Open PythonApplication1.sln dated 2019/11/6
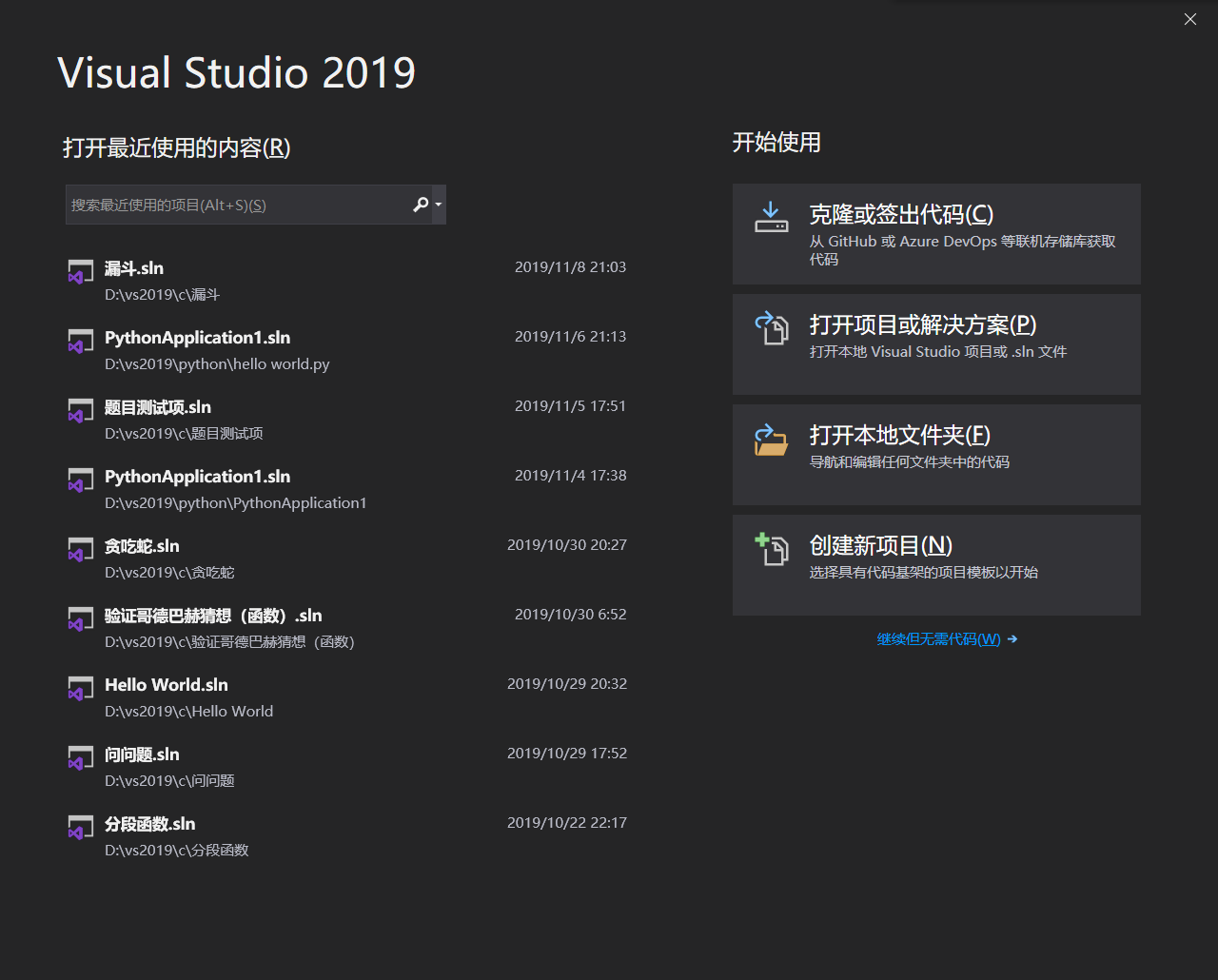This screenshot has width=1218, height=980. 197,339
